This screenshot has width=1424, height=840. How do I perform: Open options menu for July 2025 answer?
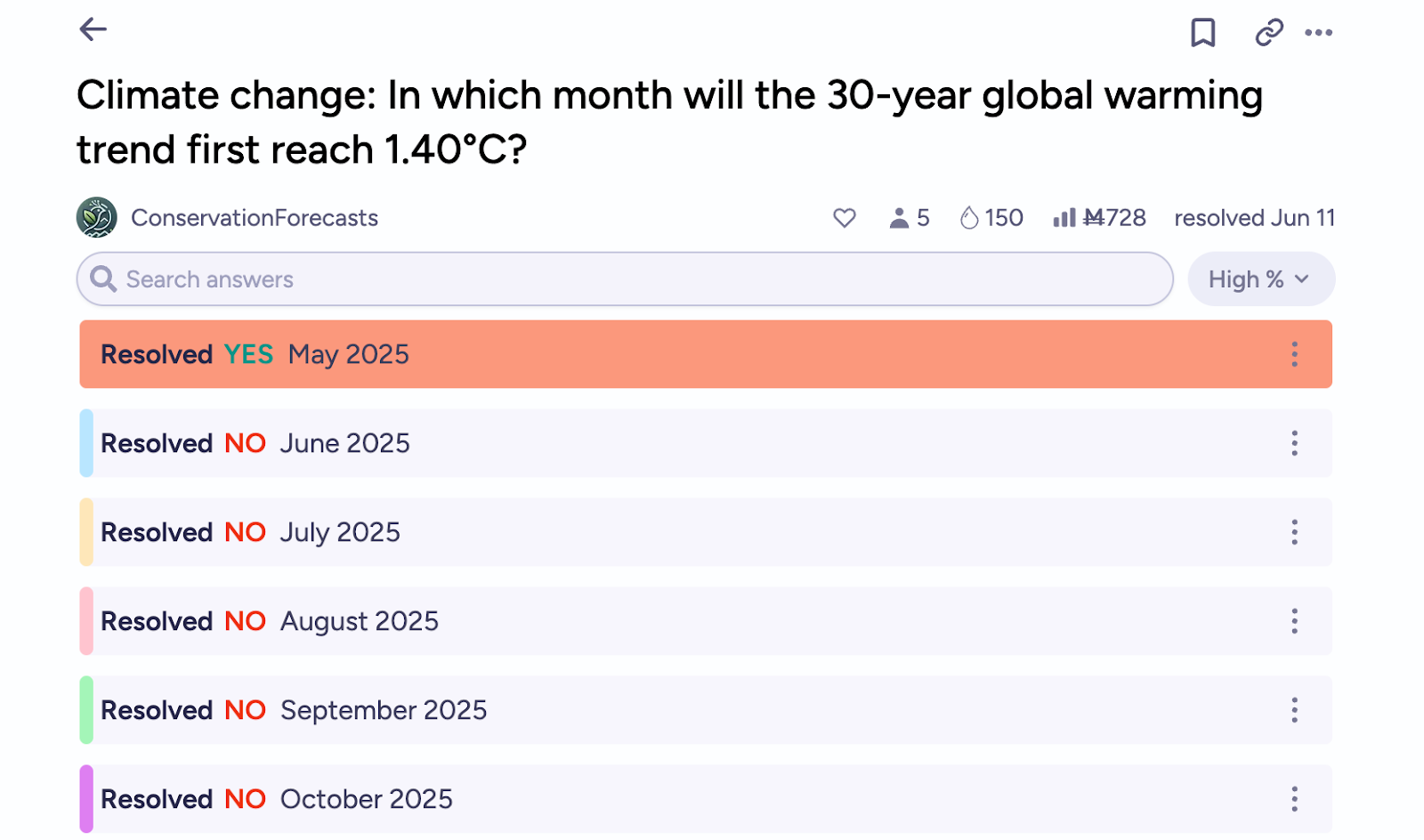pyautogui.click(x=1294, y=532)
